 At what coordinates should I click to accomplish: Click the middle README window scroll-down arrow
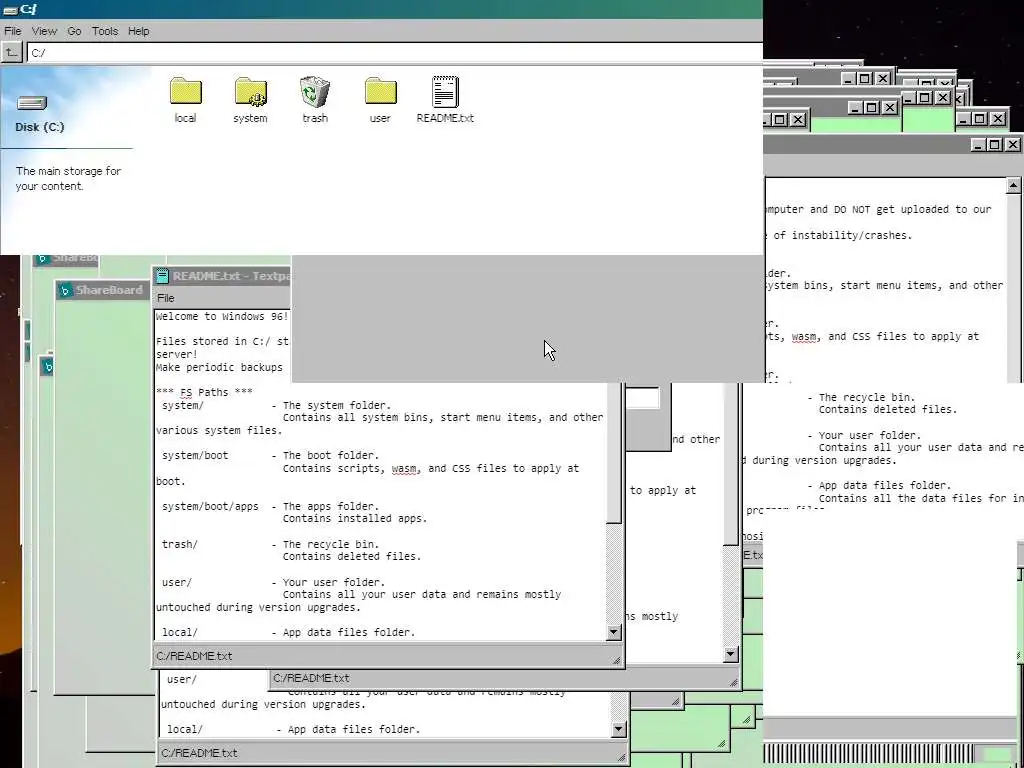[731, 654]
